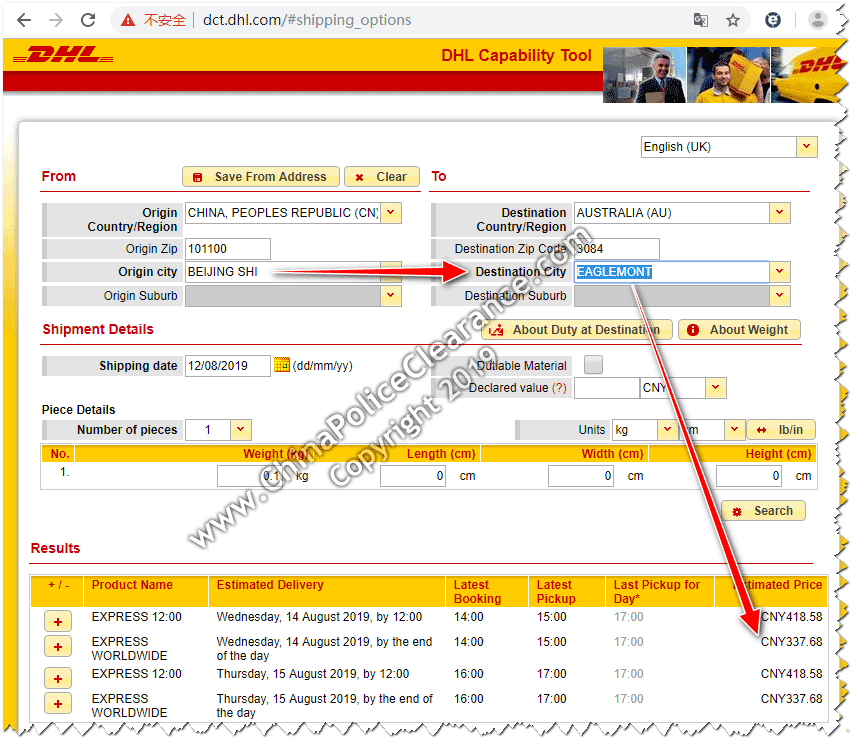Open the translate page icon

click(x=701, y=20)
